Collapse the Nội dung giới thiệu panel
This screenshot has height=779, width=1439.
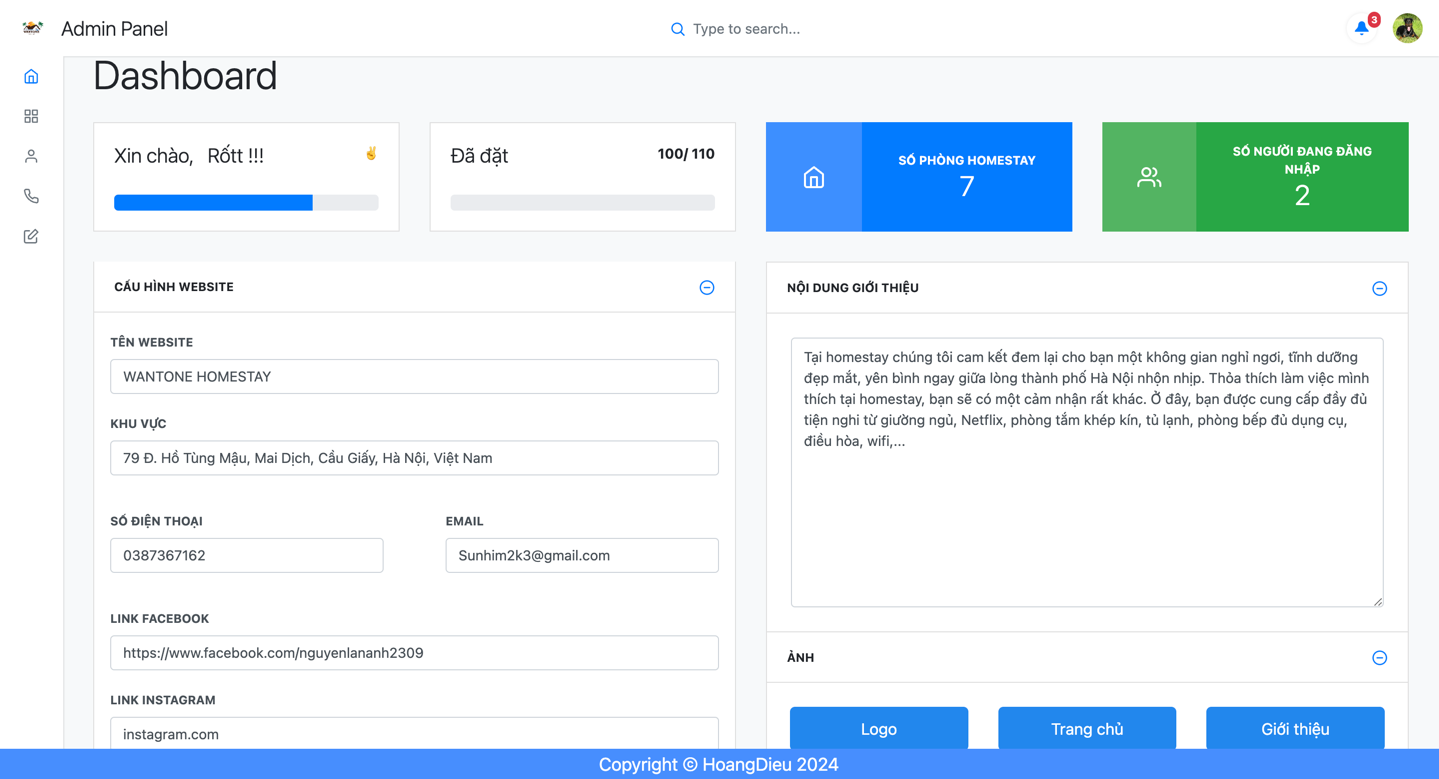(1379, 289)
